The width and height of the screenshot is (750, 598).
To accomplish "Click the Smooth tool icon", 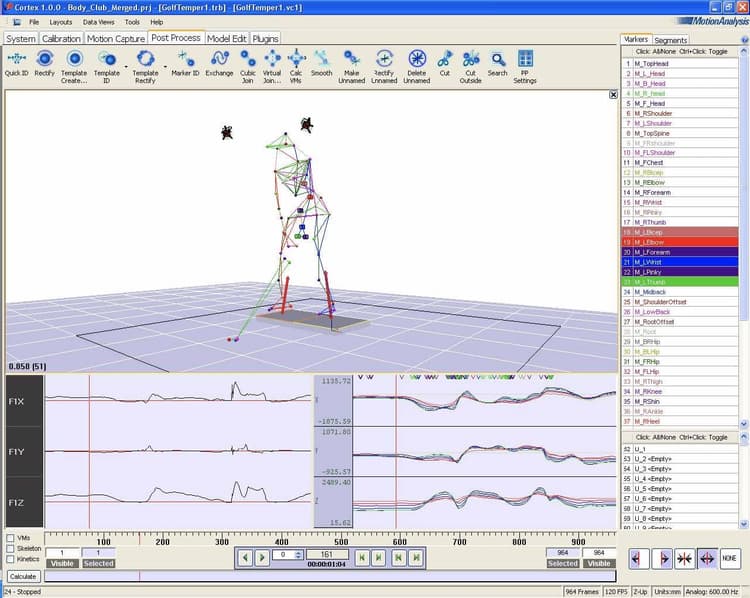I will [321, 59].
